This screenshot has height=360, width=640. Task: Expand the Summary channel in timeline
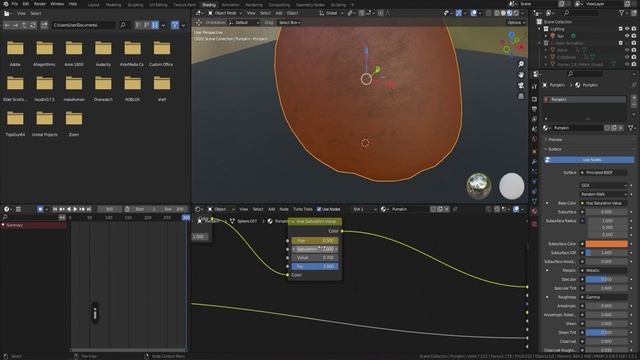(3, 225)
